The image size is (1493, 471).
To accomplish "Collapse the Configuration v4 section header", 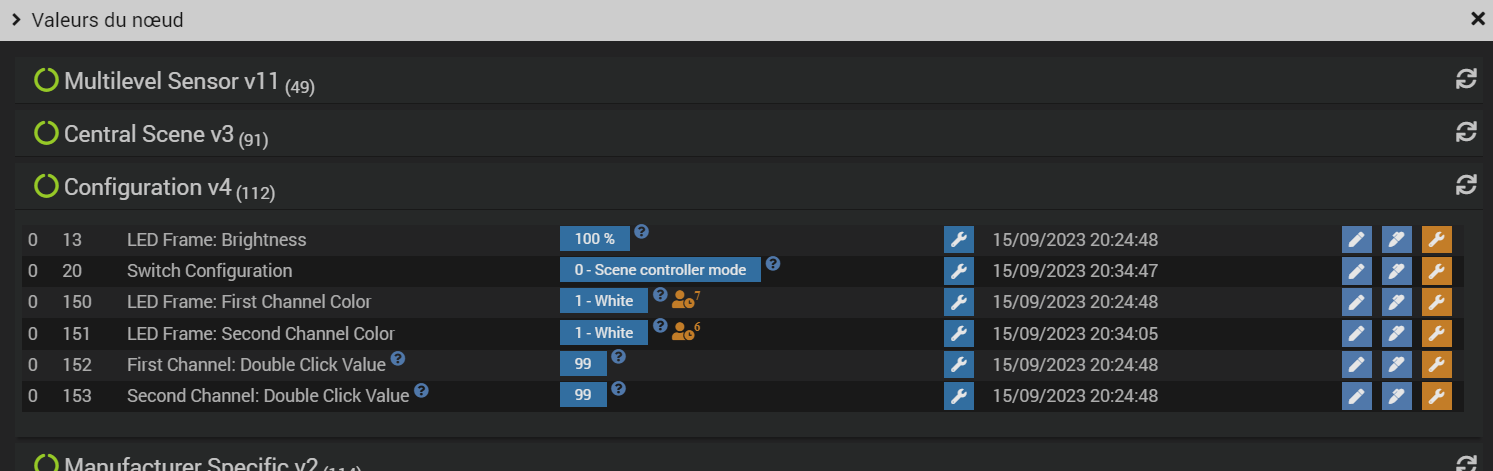I will [x=147, y=187].
